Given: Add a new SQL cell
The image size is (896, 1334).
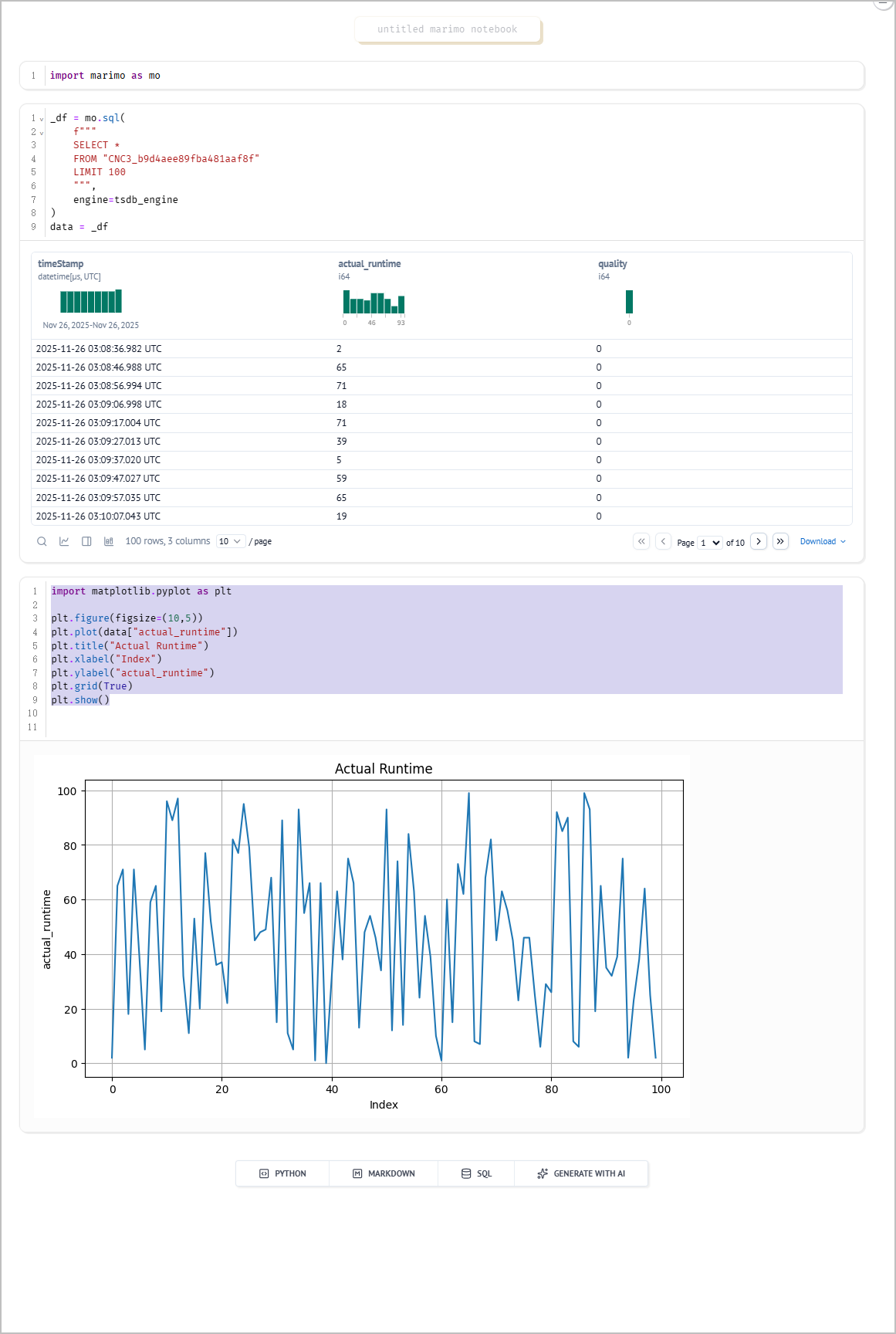Looking at the screenshot, I should [x=476, y=1173].
